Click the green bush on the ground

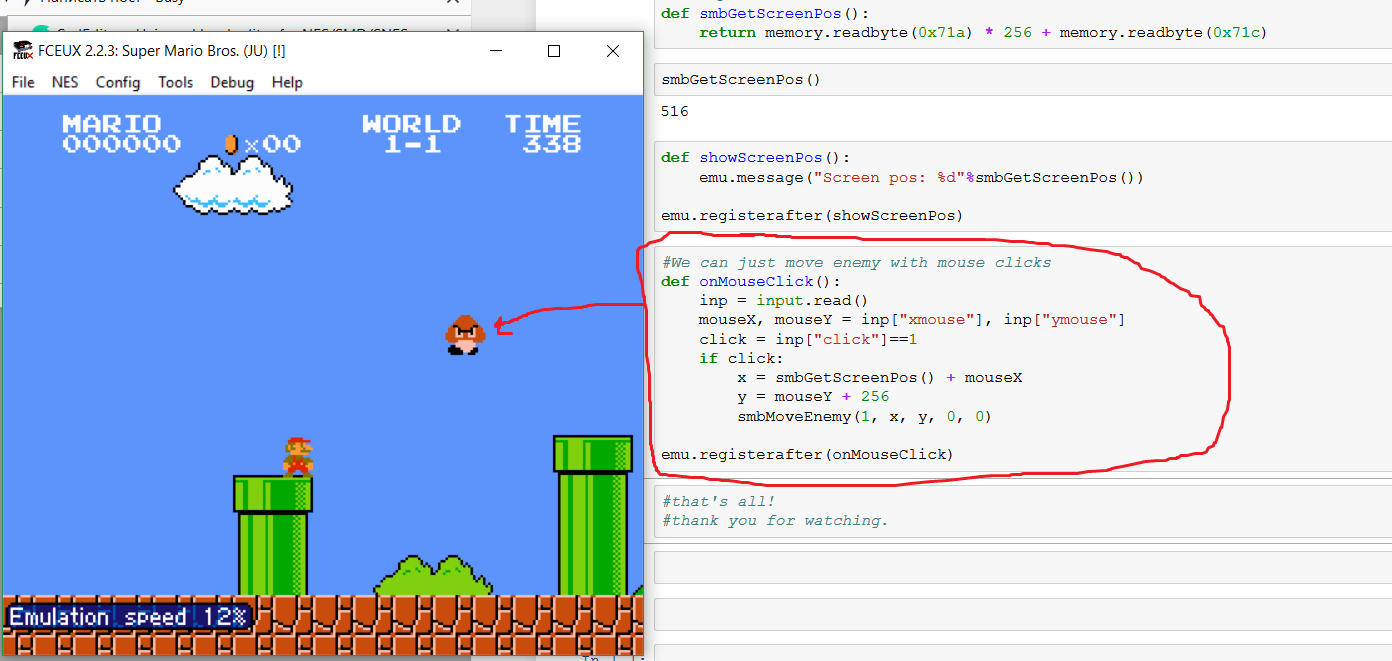coord(433,576)
